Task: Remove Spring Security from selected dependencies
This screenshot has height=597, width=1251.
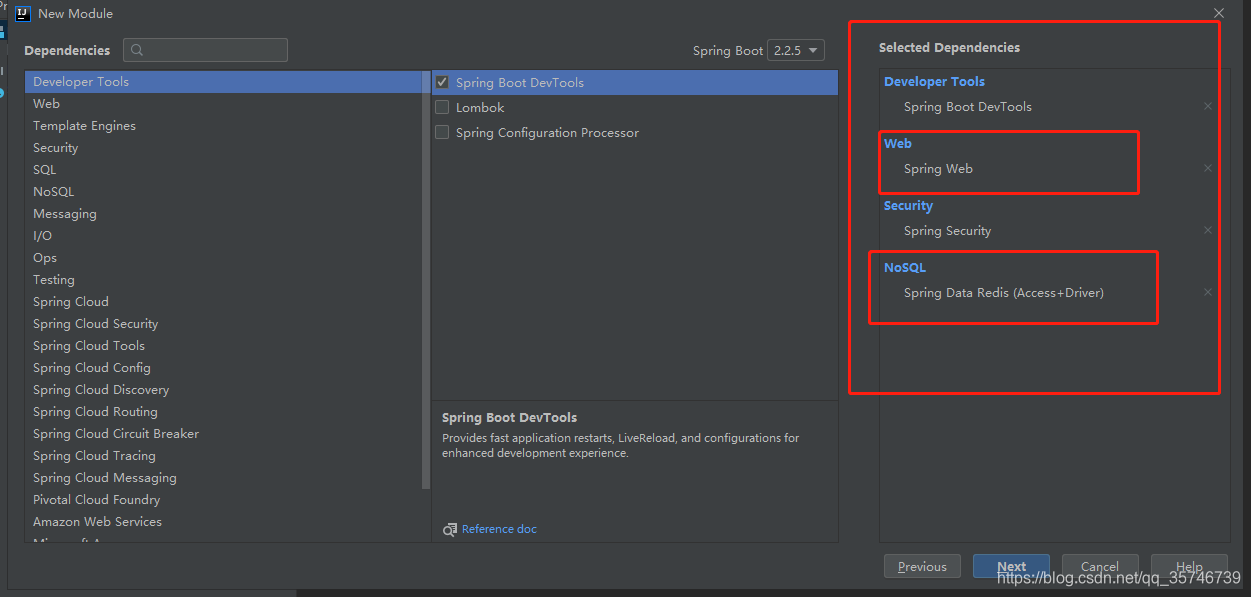Action: tap(1208, 230)
